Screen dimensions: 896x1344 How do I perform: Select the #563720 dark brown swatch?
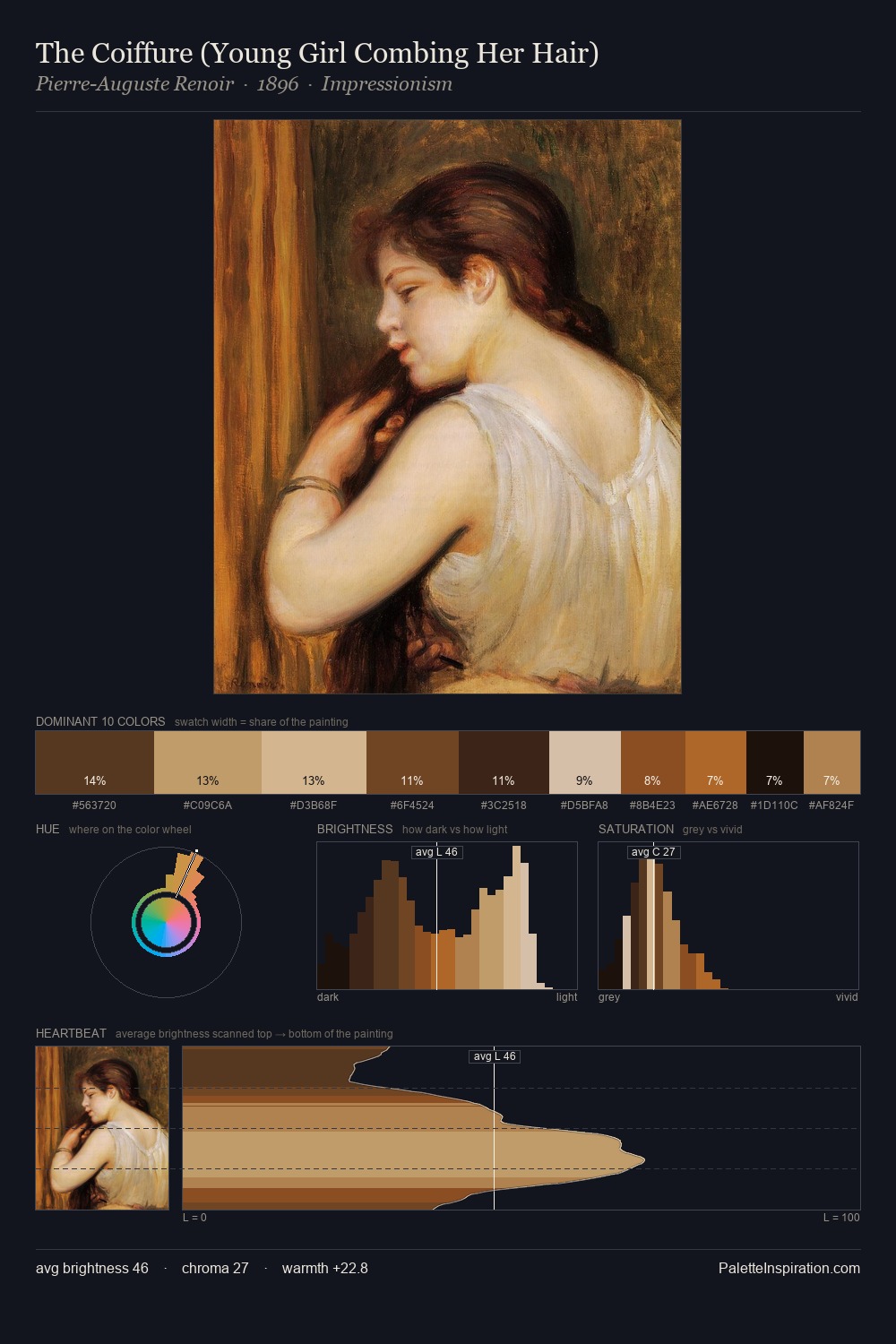(95, 762)
